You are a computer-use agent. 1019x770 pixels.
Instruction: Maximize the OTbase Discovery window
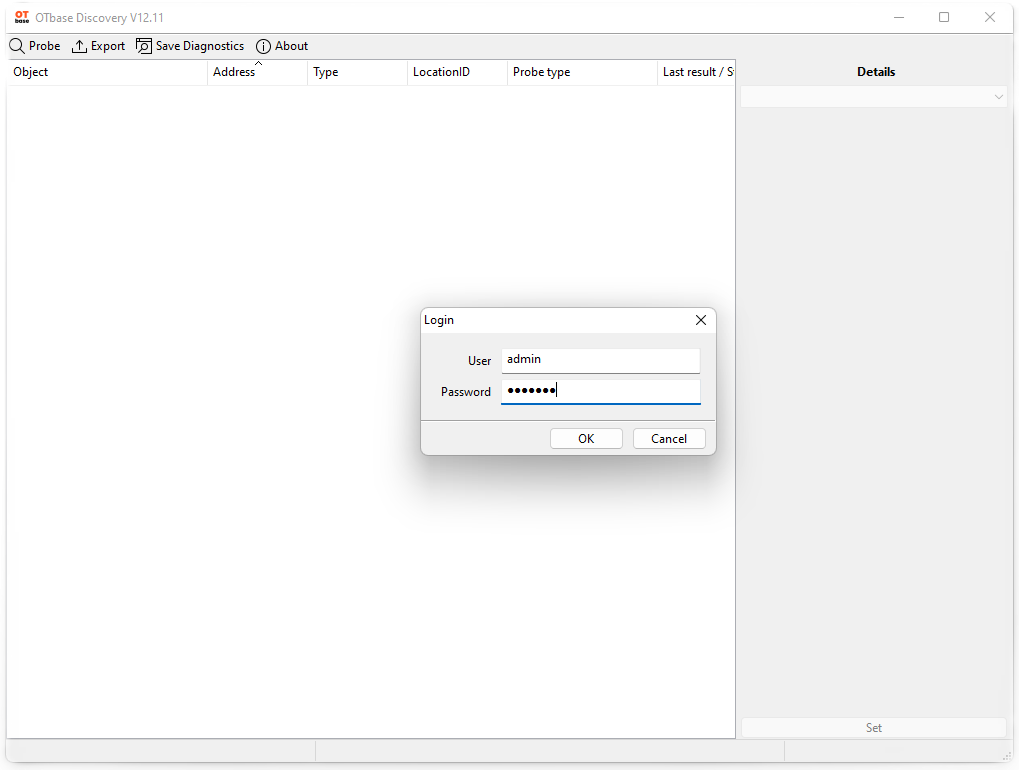(x=944, y=18)
